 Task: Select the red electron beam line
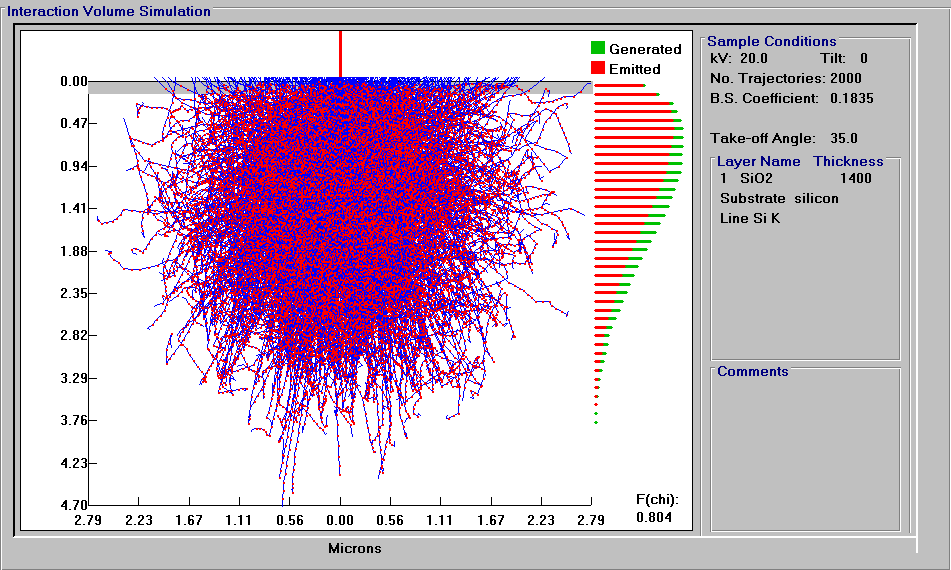tap(340, 55)
